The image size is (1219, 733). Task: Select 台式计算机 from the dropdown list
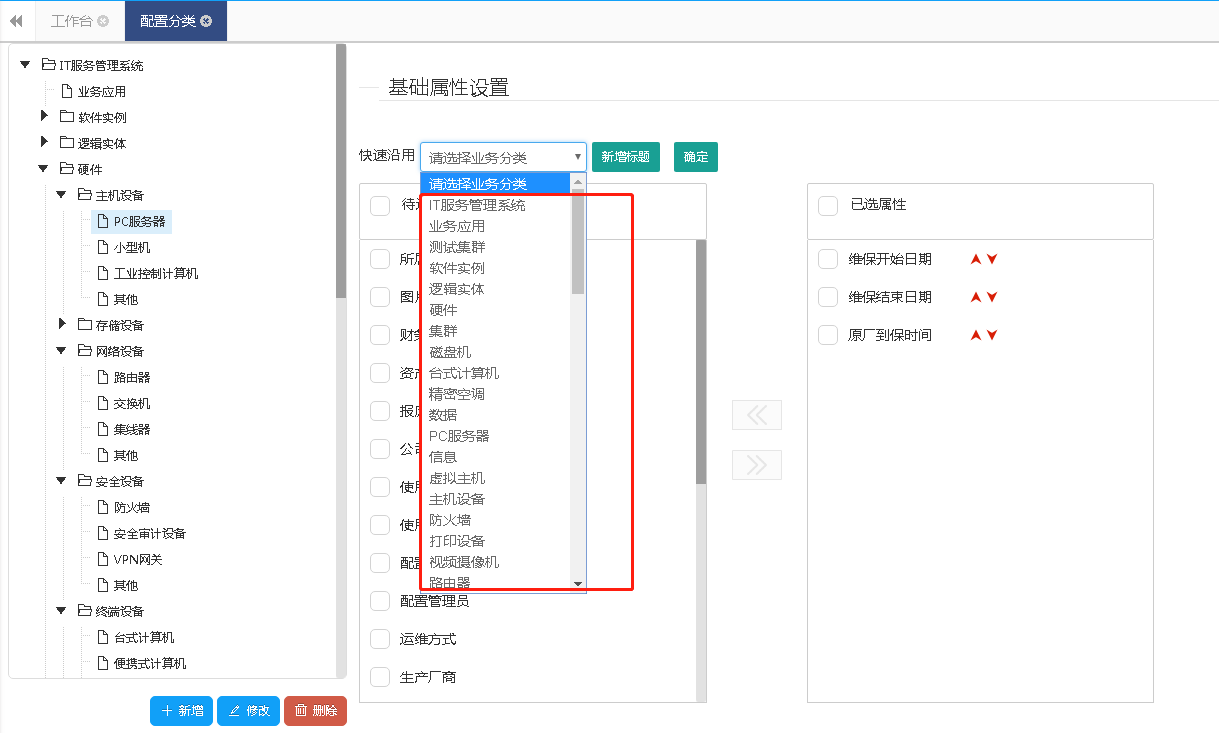(x=464, y=373)
